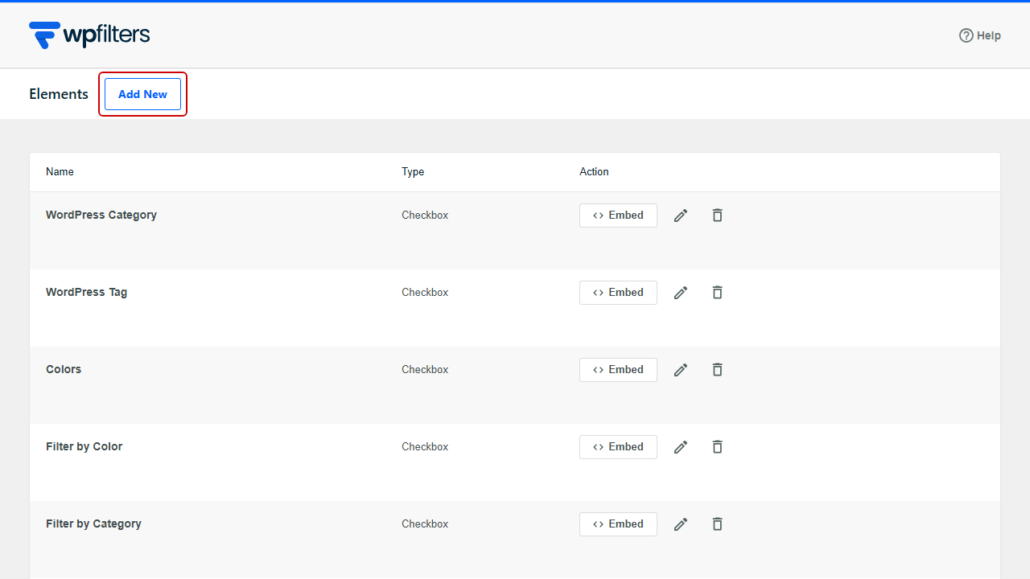
Task: Click Checkbox type in Filter by Color row
Action: pyautogui.click(x=425, y=447)
